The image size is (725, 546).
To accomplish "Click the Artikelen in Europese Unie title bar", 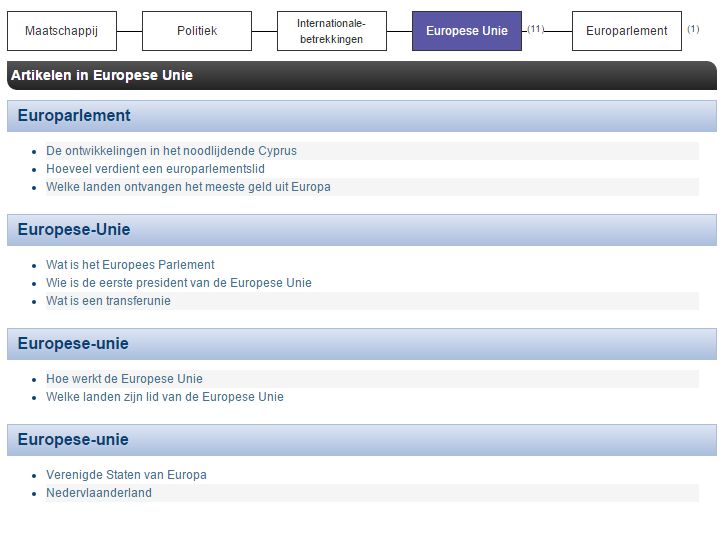I will tap(361, 75).
